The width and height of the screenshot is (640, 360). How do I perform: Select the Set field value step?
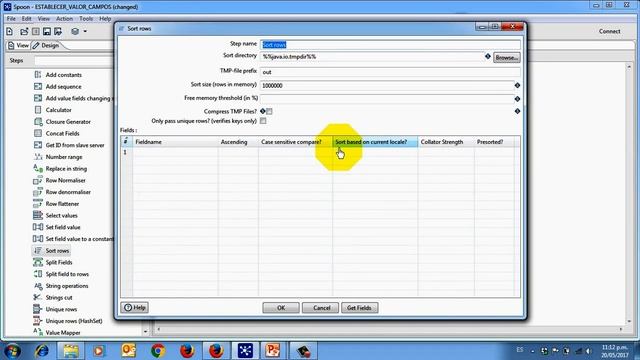(x=63, y=227)
